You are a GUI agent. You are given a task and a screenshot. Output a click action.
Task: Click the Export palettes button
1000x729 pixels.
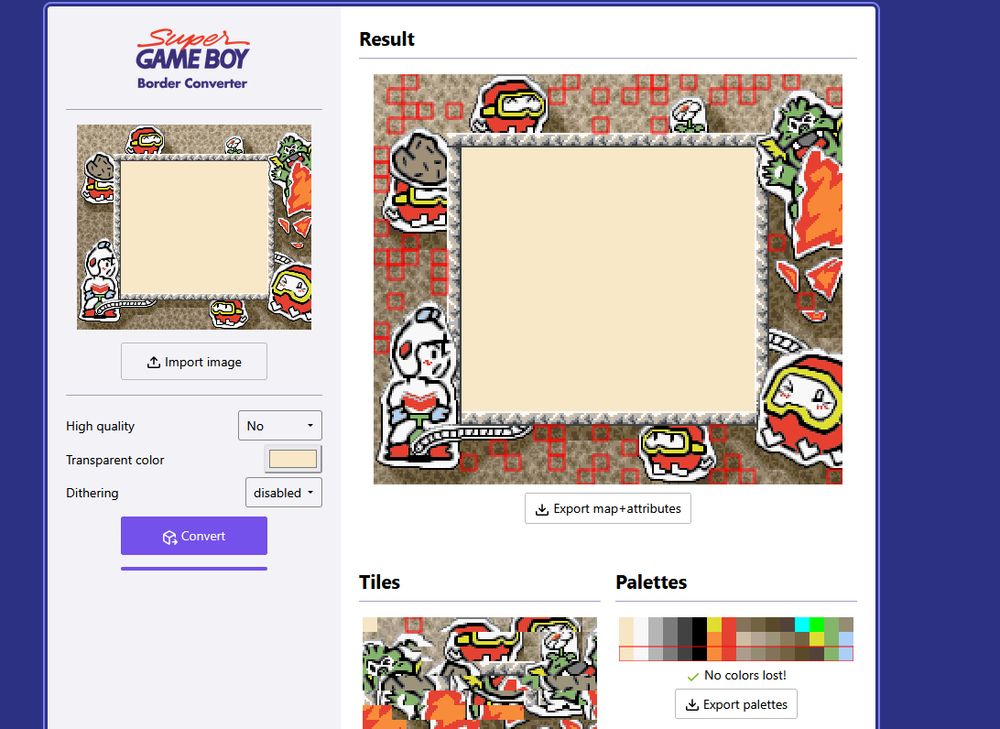pos(736,704)
